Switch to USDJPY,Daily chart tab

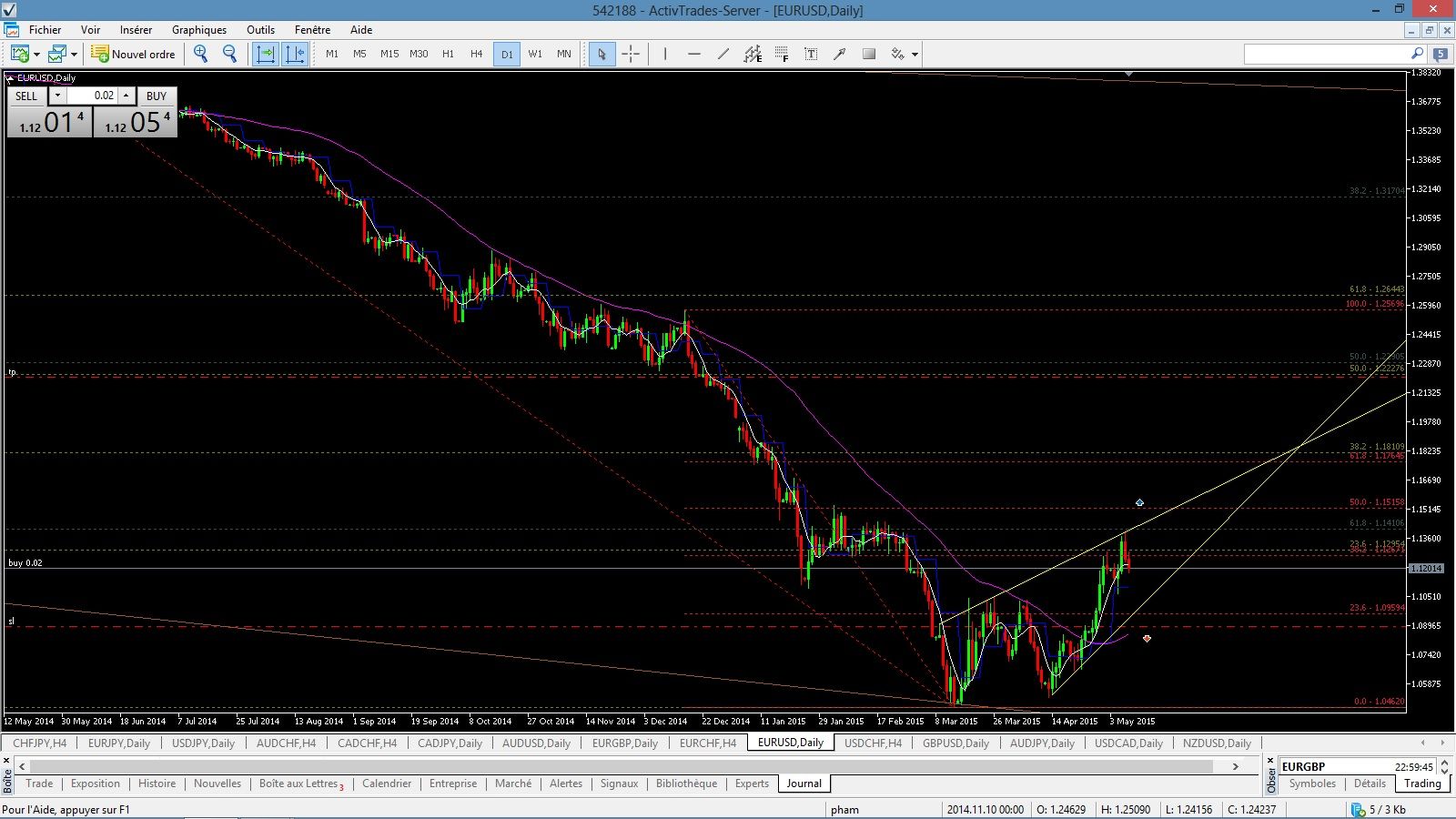[x=203, y=743]
